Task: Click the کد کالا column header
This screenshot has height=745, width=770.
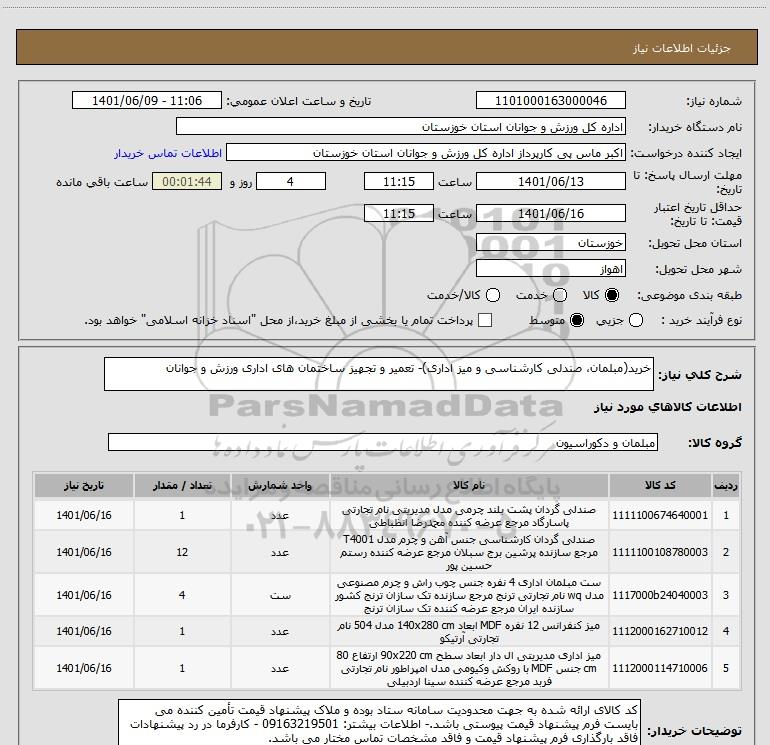Action: (x=660, y=485)
